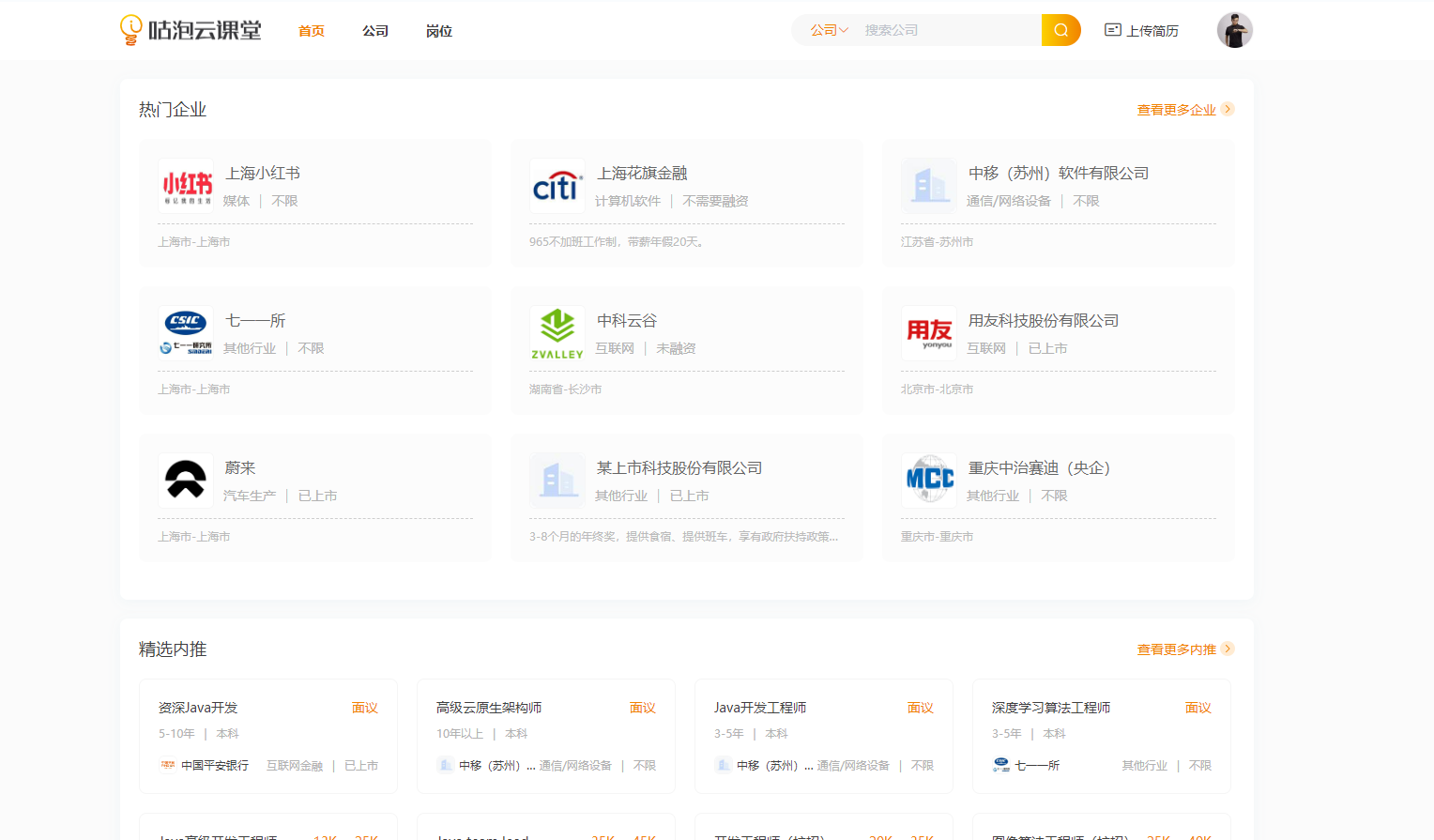This screenshot has height=840, width=1434.
Task: Click 热门企业 section heading
Action: (x=173, y=110)
